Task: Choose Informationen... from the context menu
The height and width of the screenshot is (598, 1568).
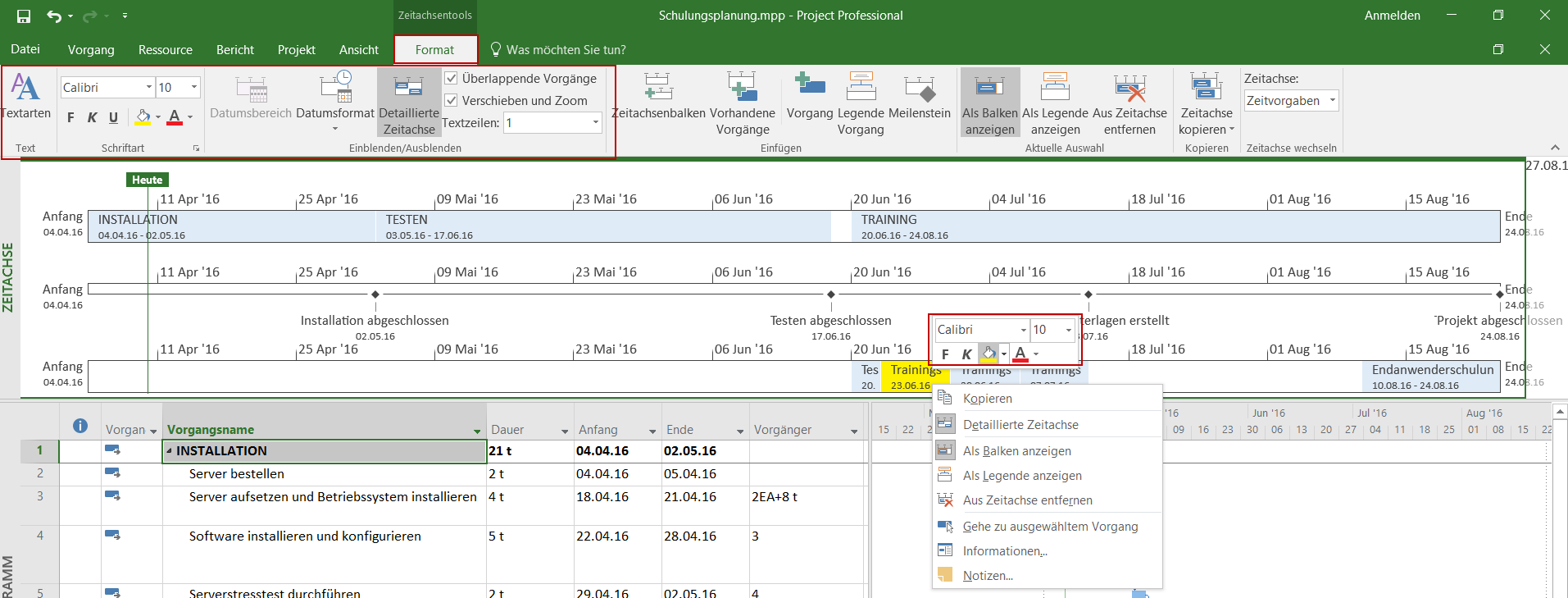Action: click(x=1004, y=551)
